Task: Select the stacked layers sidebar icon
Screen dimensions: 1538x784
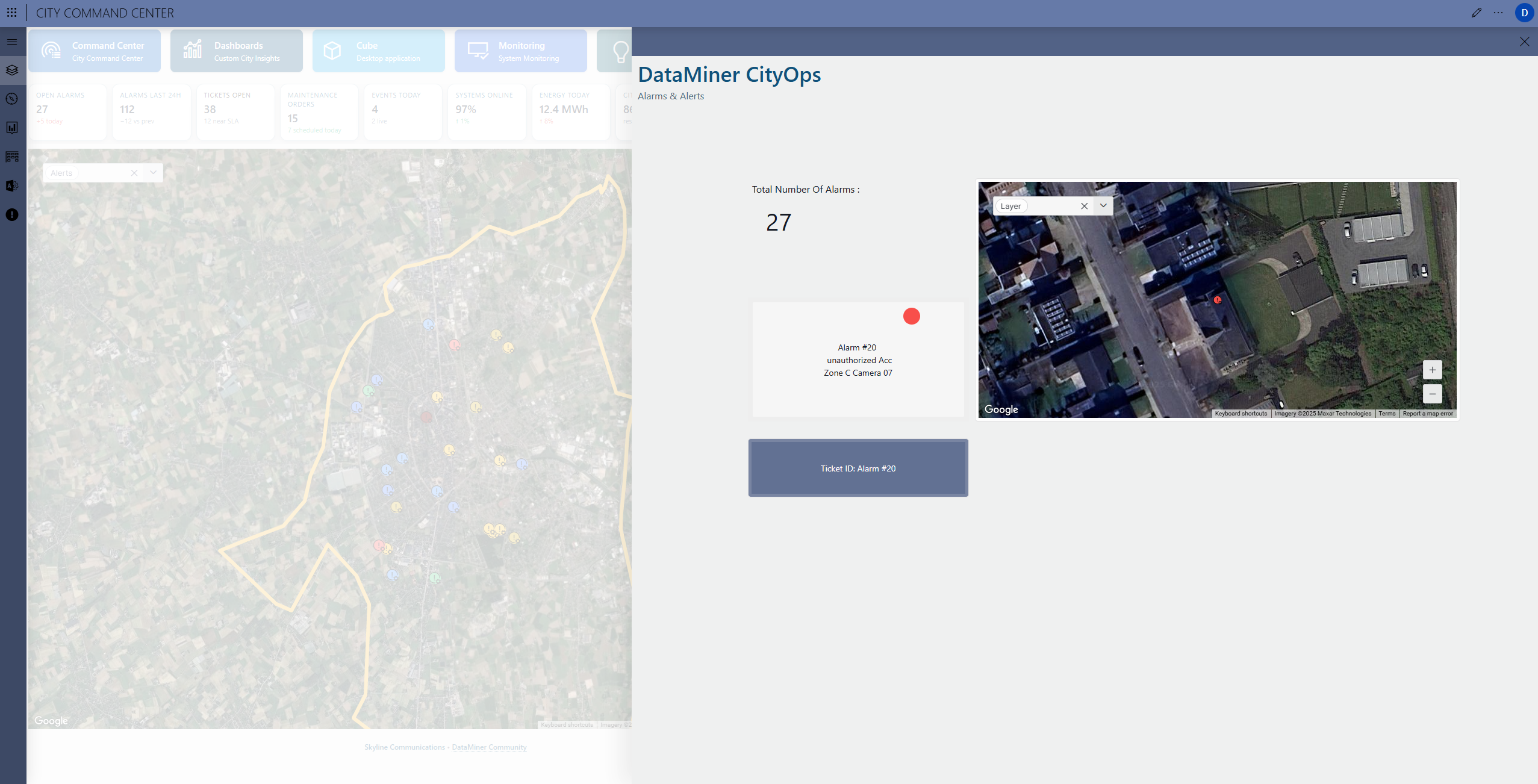Action: pyautogui.click(x=12, y=70)
